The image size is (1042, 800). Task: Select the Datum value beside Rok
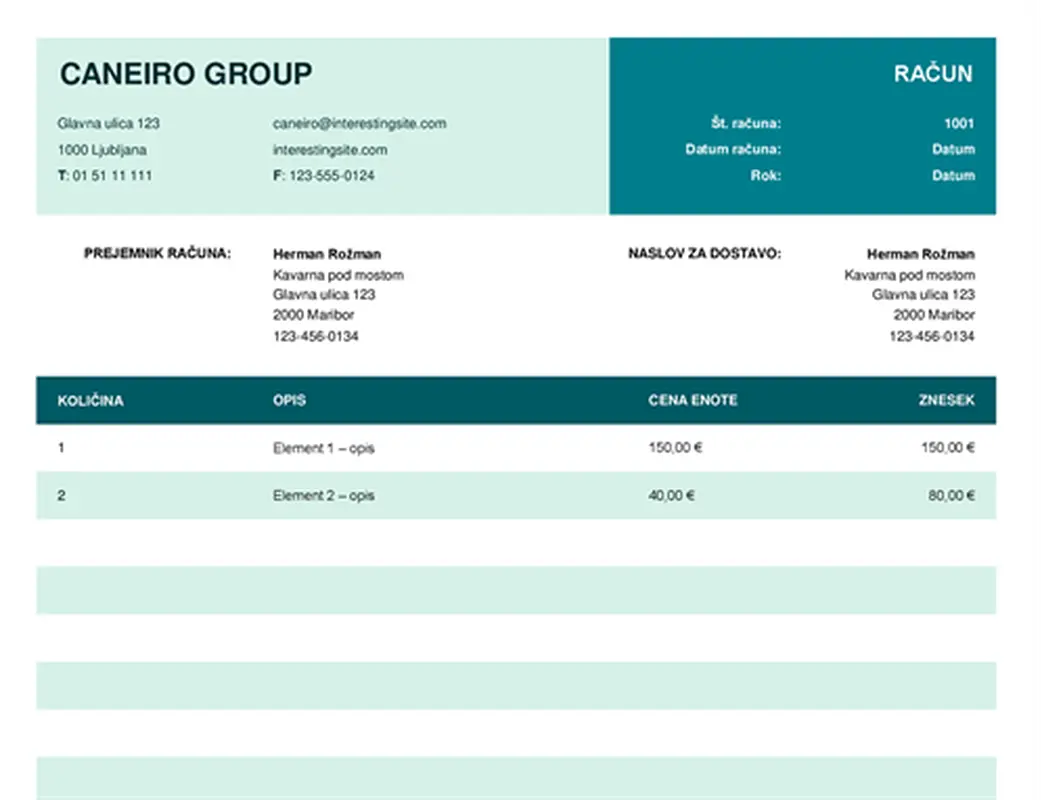(953, 175)
